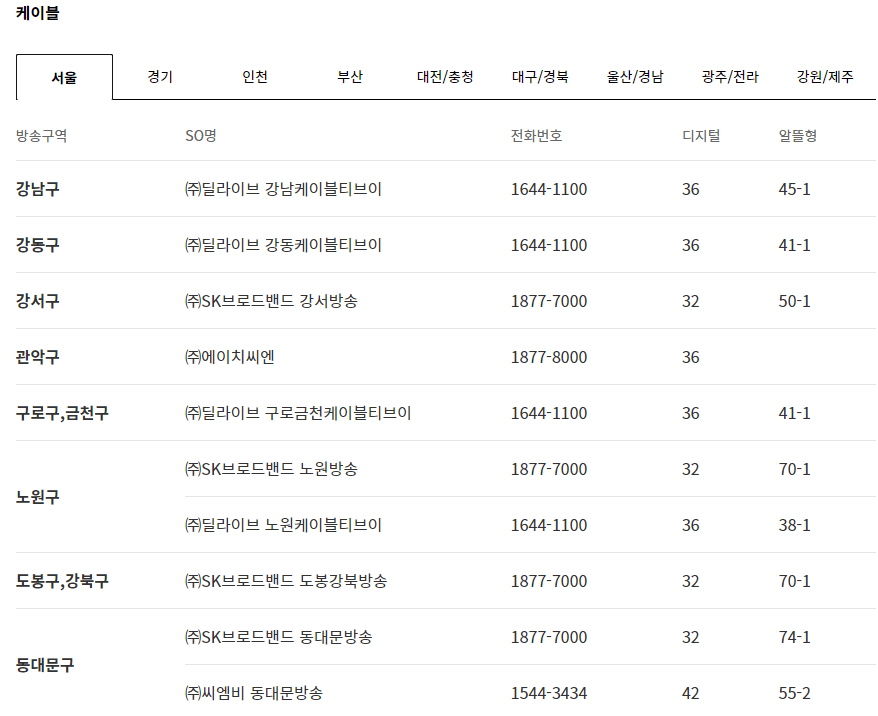
Task: Select the 강동구 district cell
Action: tap(38, 245)
